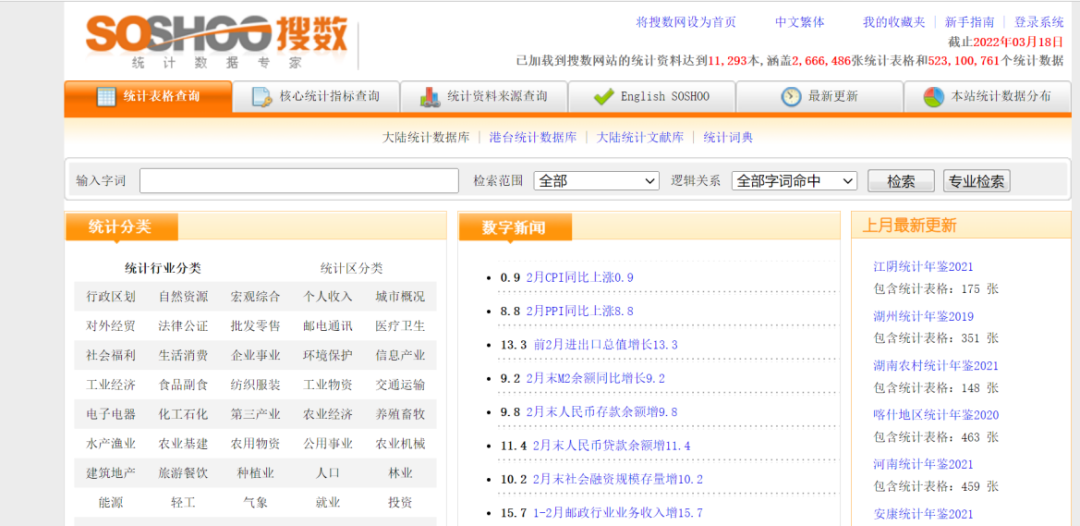The height and width of the screenshot is (526, 1080).
Task: Open news 2月CPI同比上涨0.9
Action: click(579, 277)
